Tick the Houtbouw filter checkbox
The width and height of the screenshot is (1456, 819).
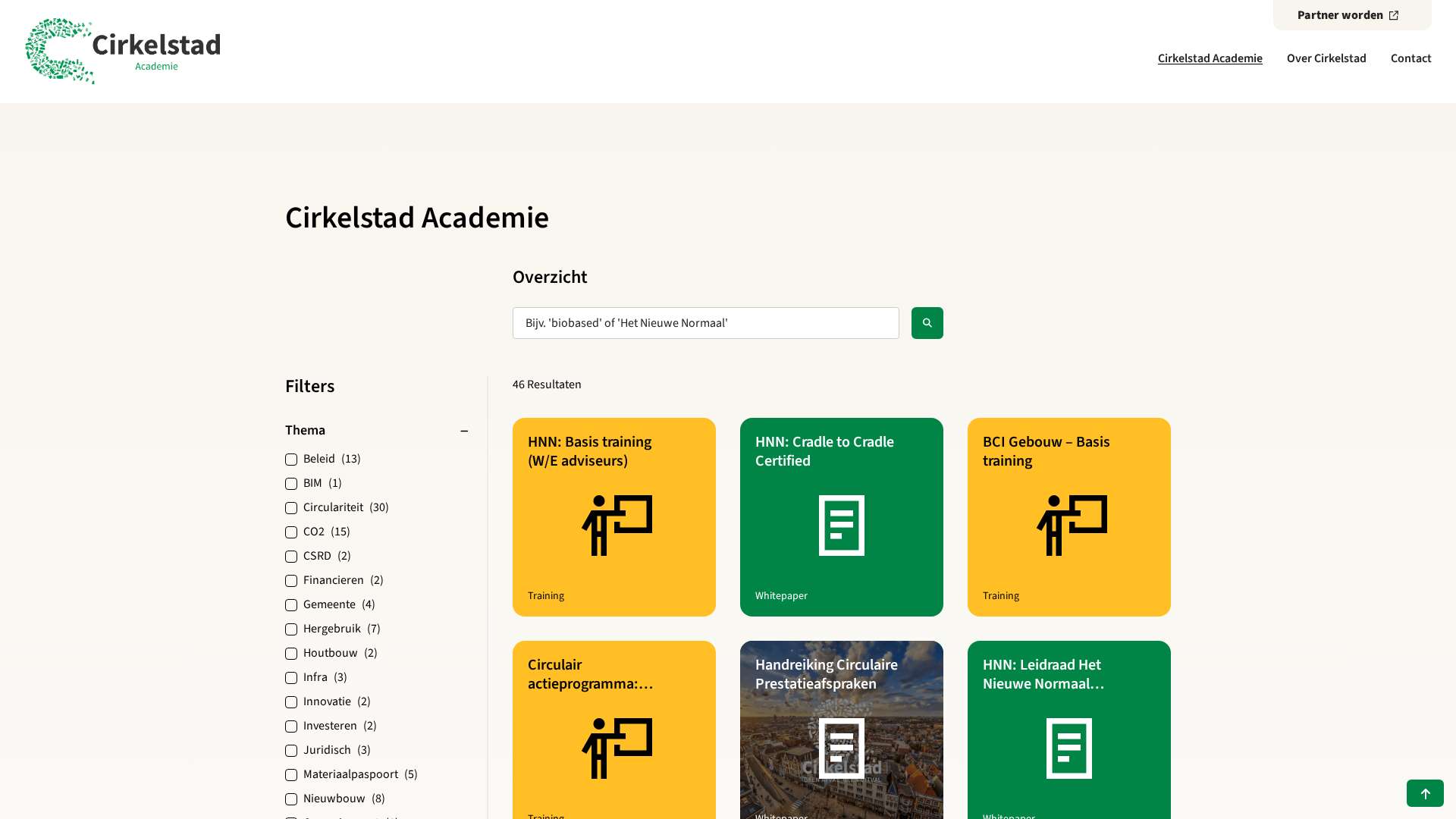coord(291,654)
